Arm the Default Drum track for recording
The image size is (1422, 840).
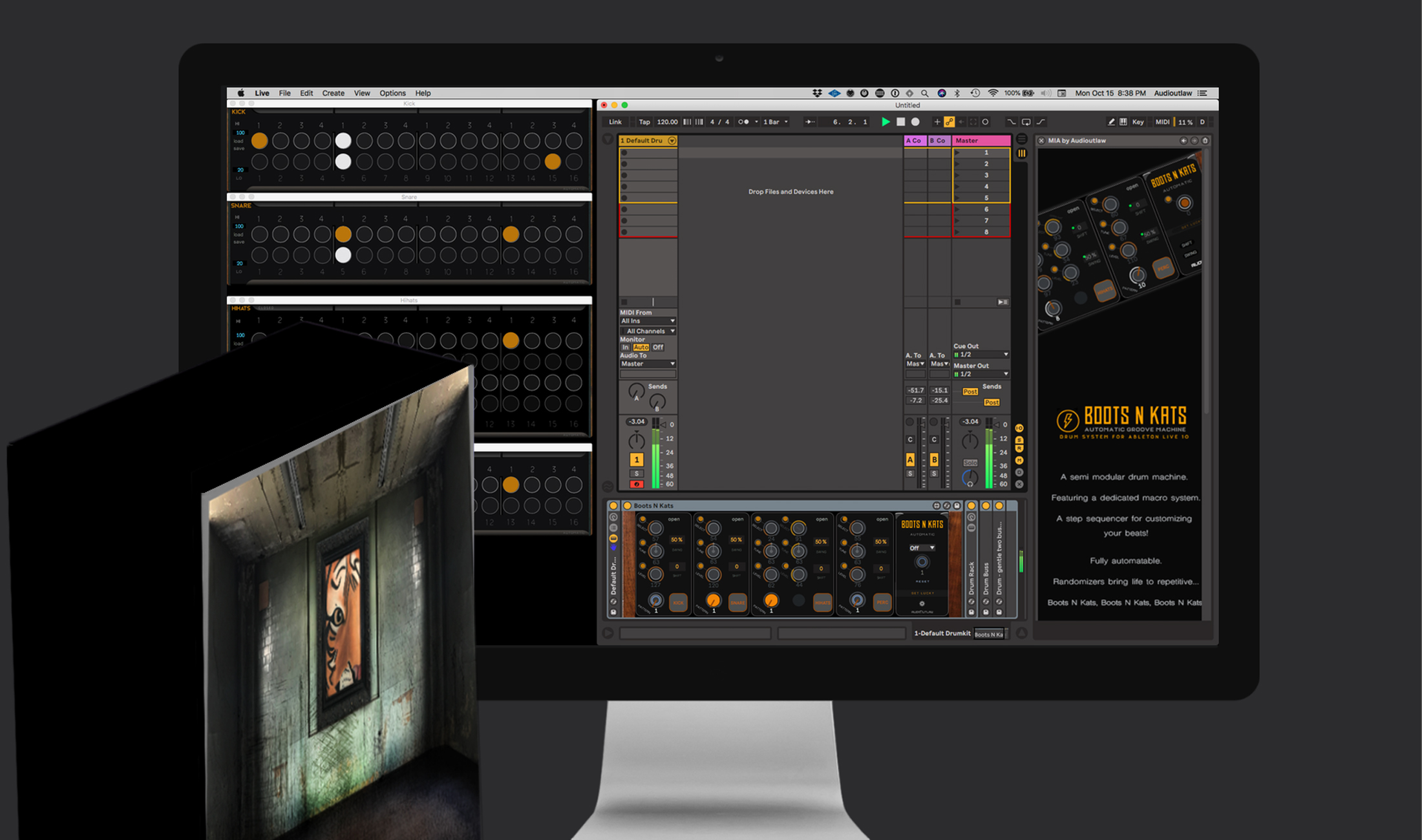(637, 483)
